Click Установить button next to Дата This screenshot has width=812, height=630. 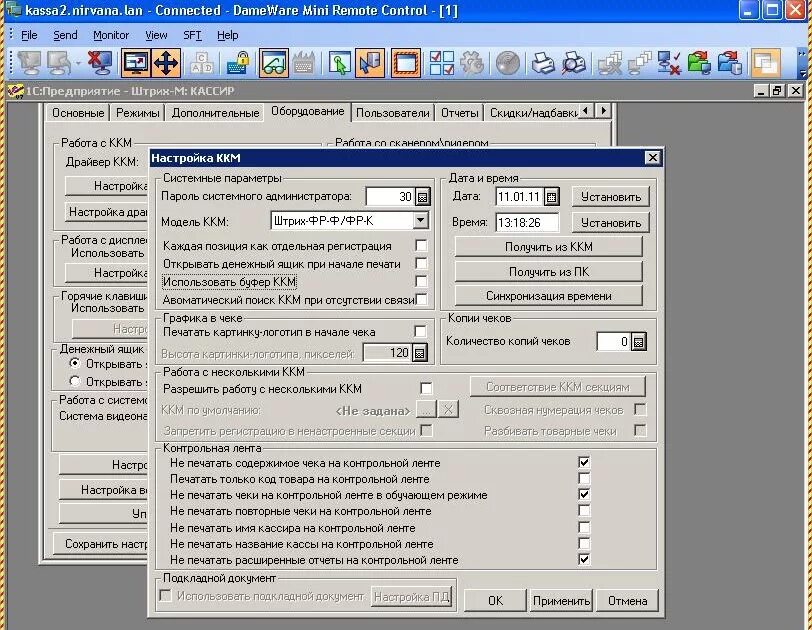click(x=611, y=197)
